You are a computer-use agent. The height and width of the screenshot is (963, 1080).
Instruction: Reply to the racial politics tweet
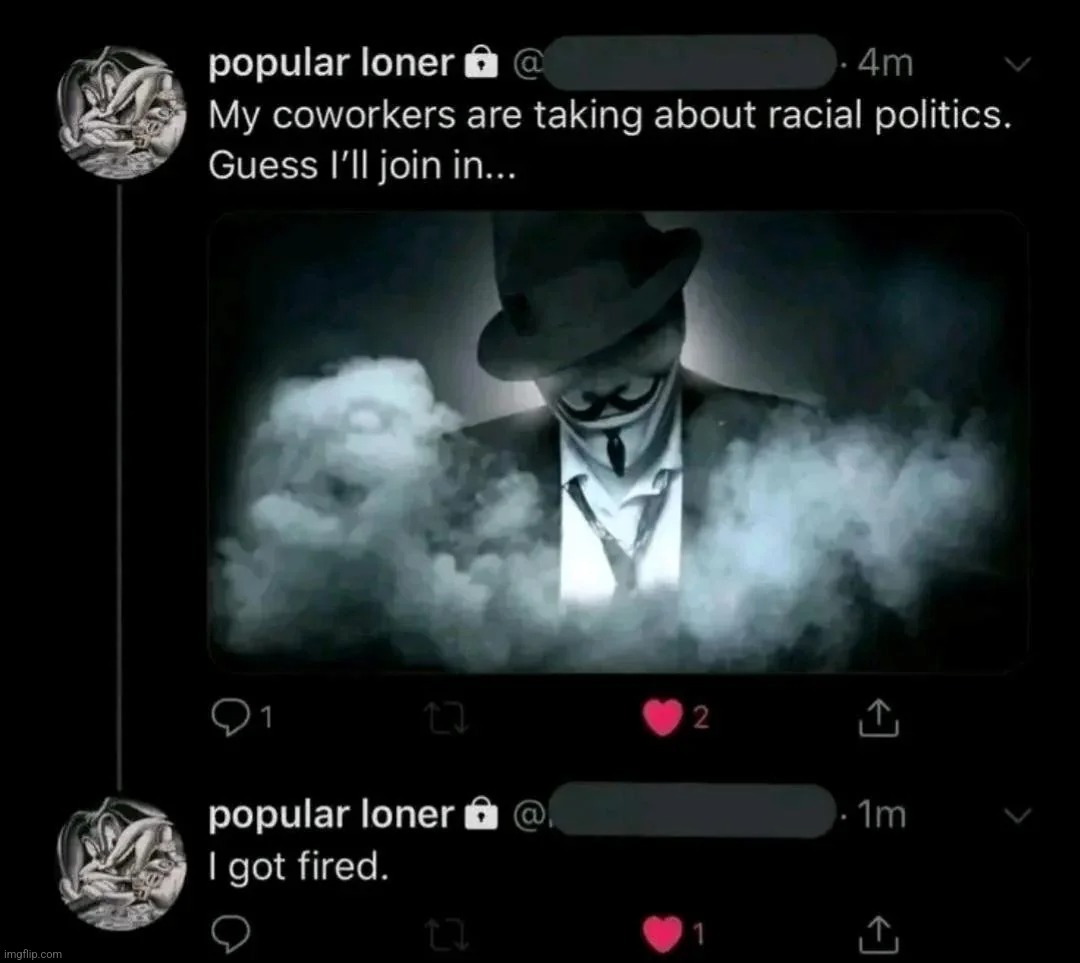point(232,717)
